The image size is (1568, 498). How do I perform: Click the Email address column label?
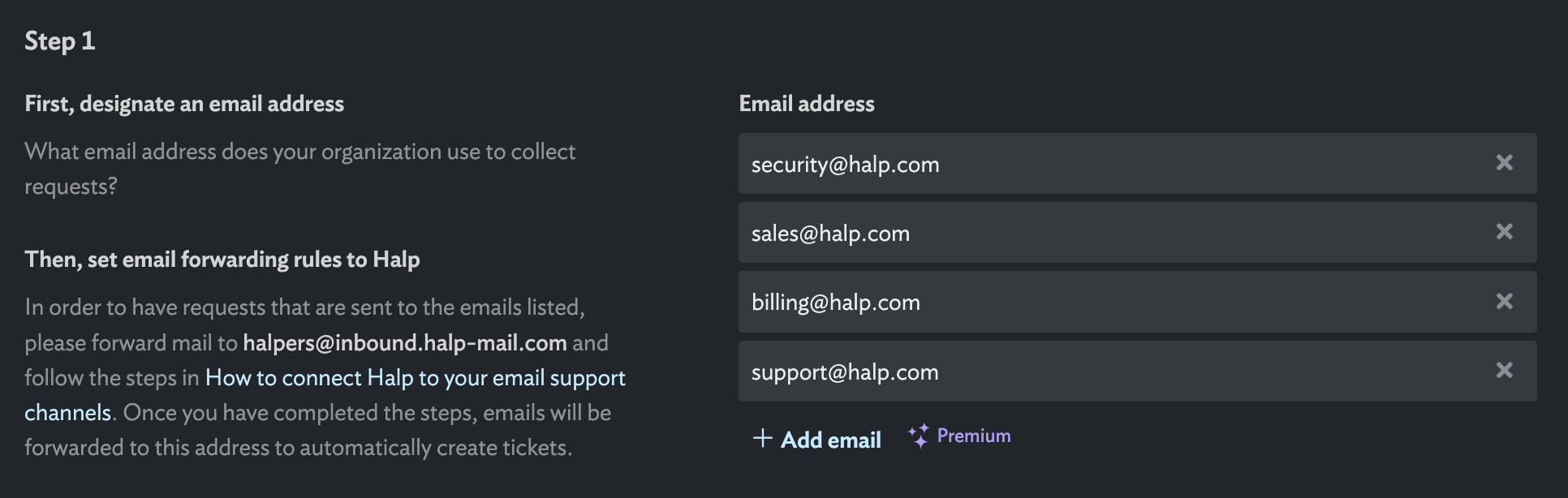(807, 104)
